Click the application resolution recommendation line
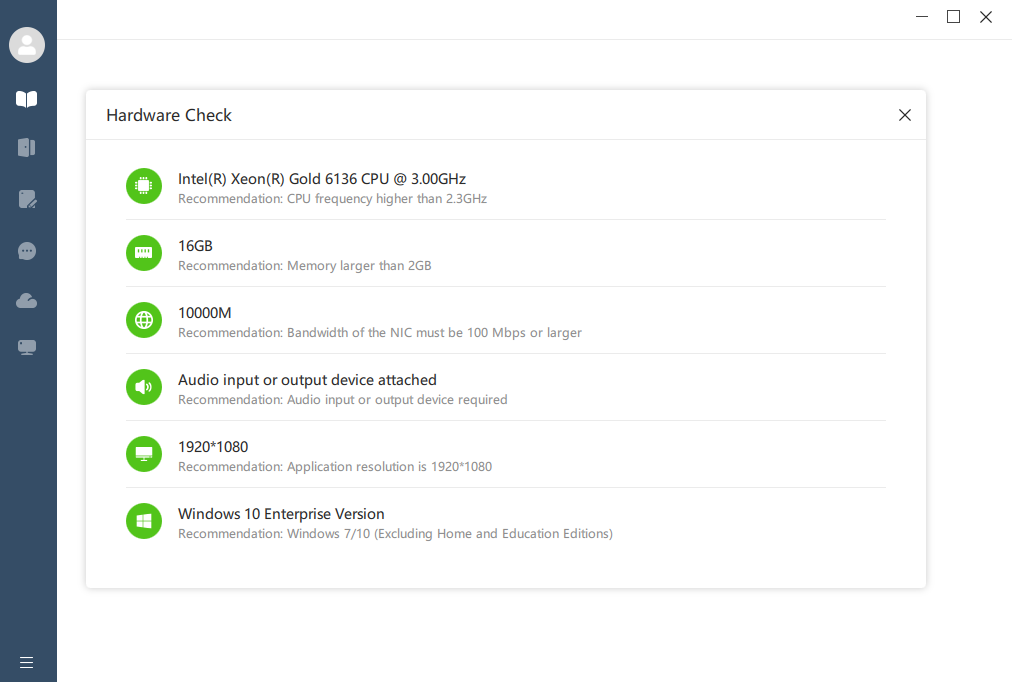Screen dimensions: 1012x682 pos(335,466)
